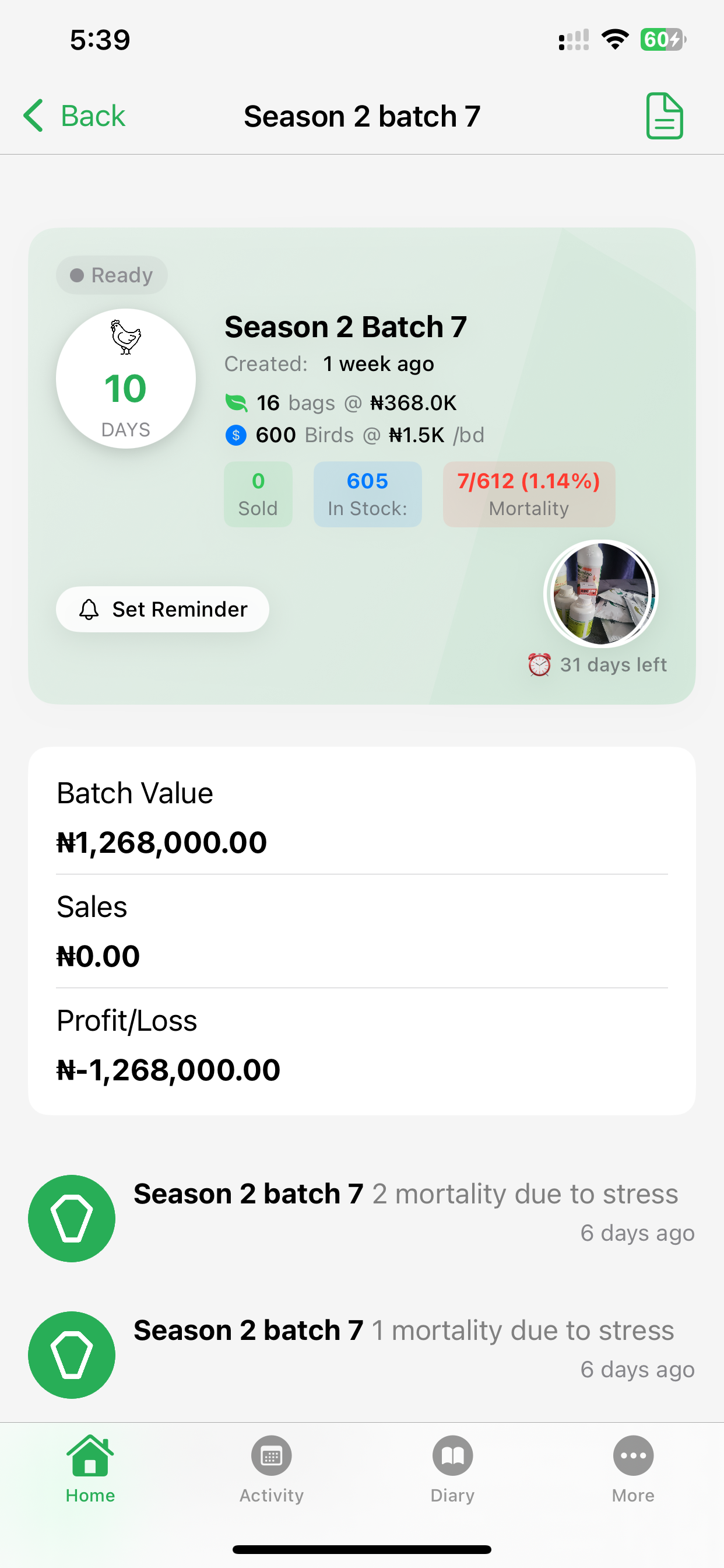Open the 7/612 Mortality tile
Viewport: 724px width, 1568px height.
pyautogui.click(x=529, y=494)
